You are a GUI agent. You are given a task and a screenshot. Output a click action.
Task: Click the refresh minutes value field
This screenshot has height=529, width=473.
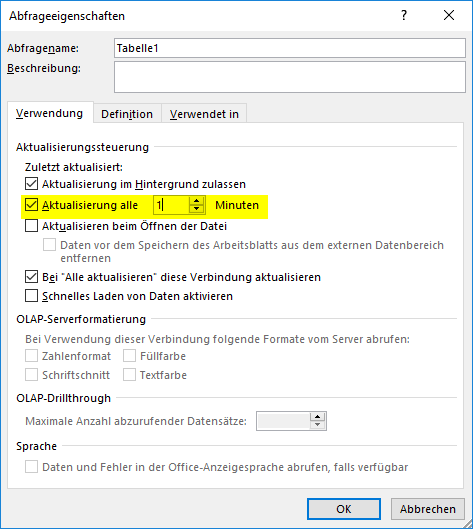(x=171, y=205)
